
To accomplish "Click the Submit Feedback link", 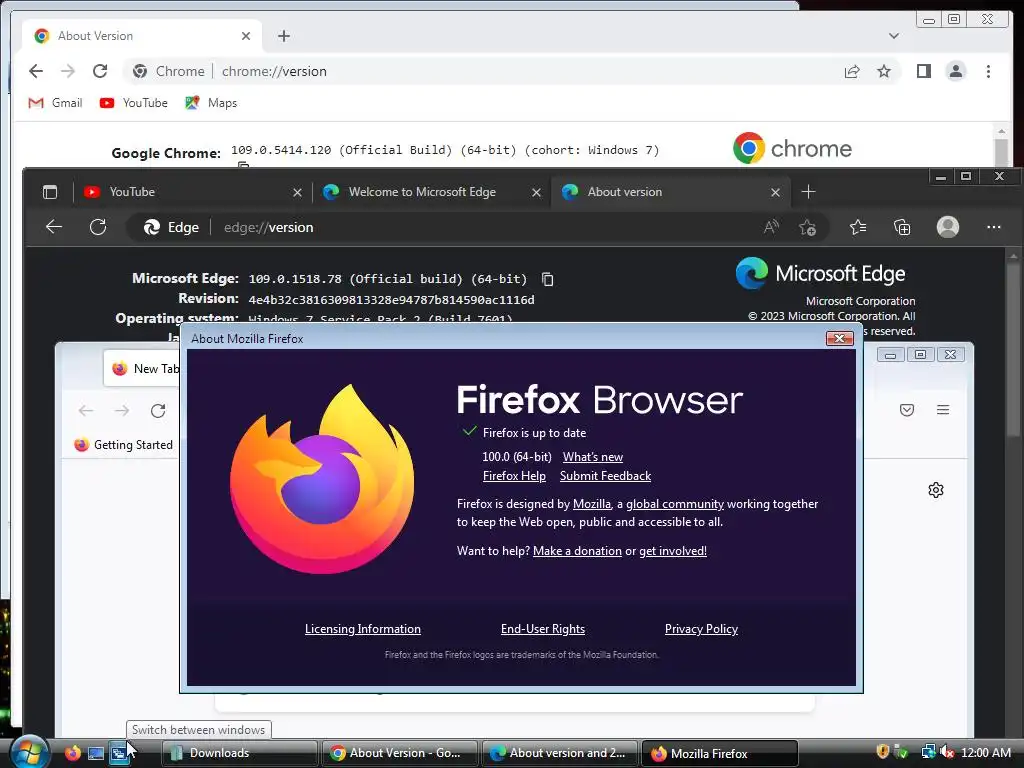I will (x=605, y=476).
